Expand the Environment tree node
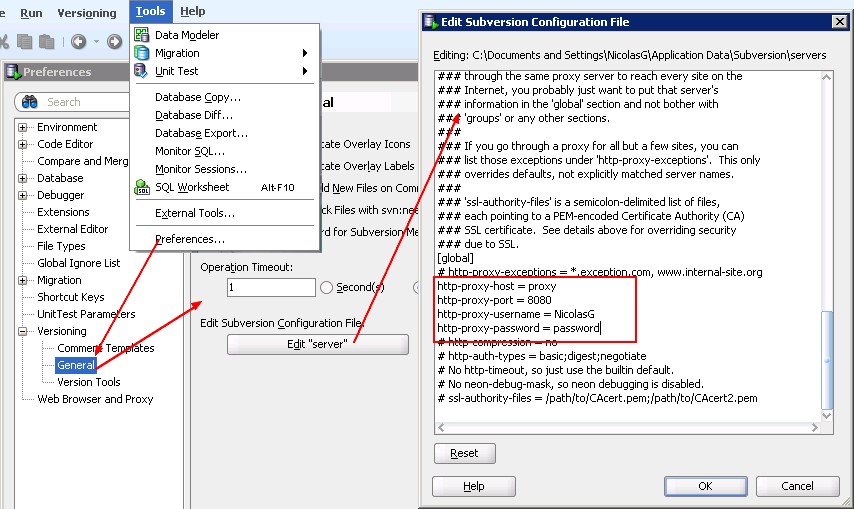Image resolution: width=854 pixels, height=509 pixels. (23, 127)
